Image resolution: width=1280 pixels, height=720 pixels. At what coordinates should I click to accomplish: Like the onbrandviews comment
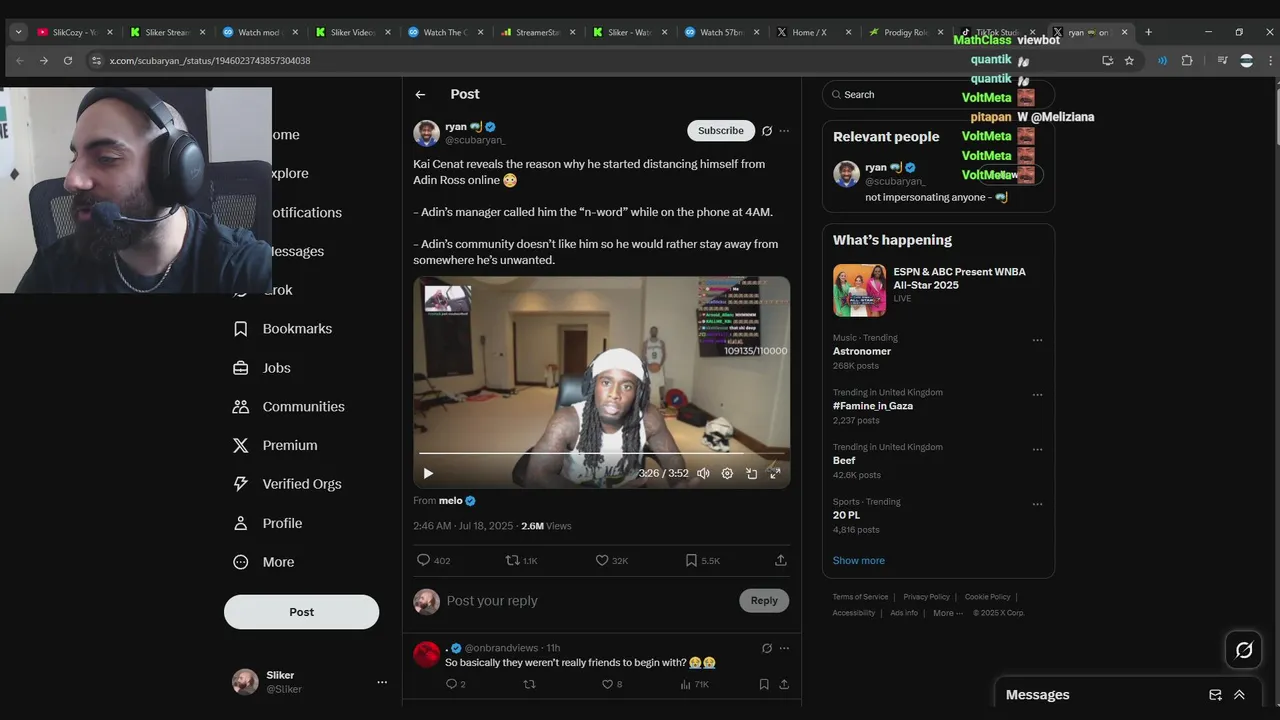[611, 684]
